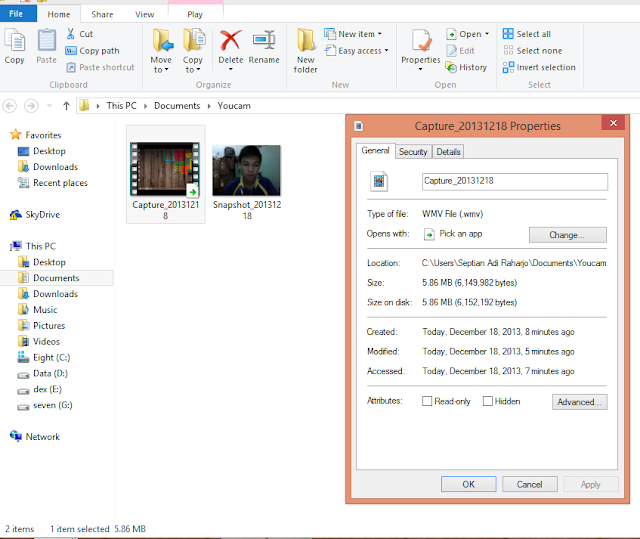Viewport: 640px width, 539px height.
Task: Click Select none in the ribbon
Action: click(x=533, y=51)
